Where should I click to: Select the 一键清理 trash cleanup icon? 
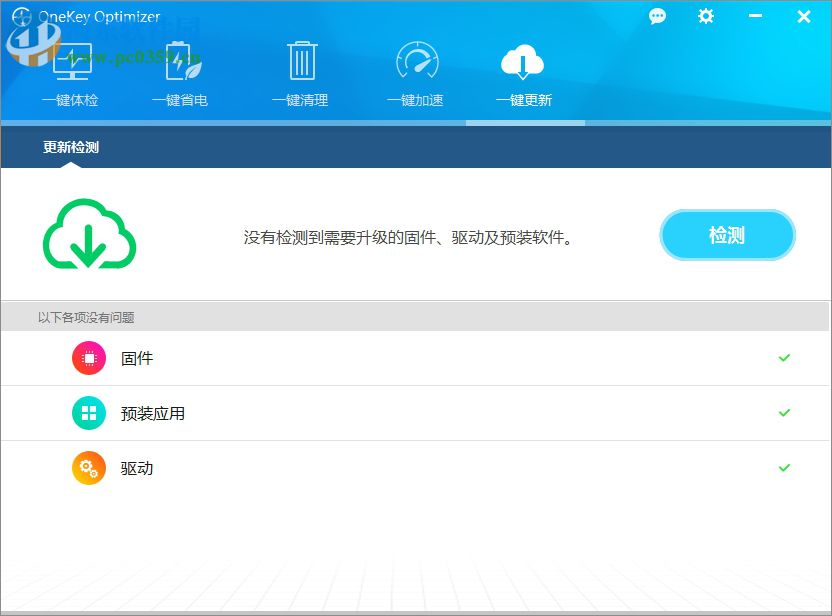tap(300, 60)
